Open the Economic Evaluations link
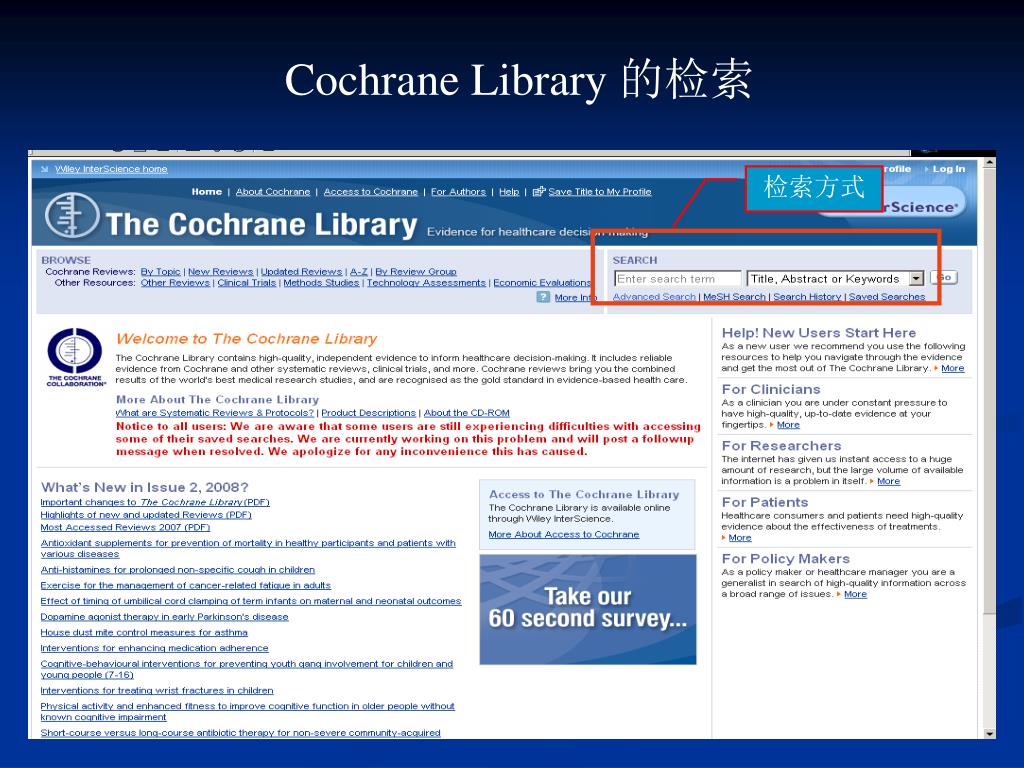Viewport: 1024px width, 768px height. [541, 283]
